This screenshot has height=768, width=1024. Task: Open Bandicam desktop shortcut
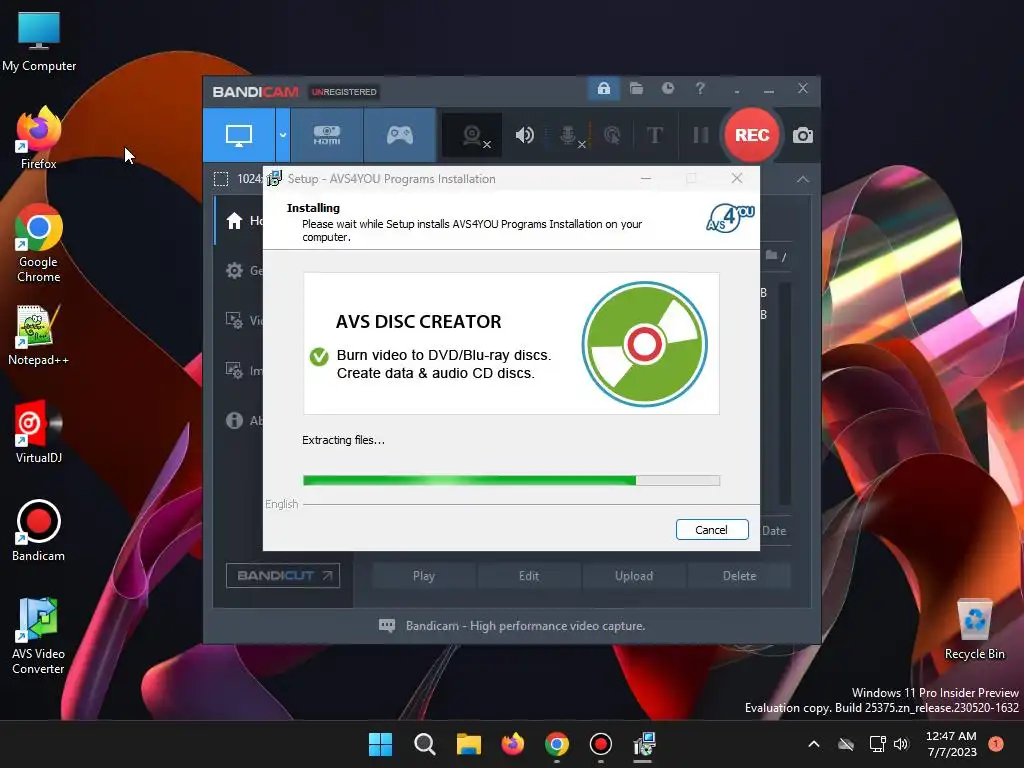click(x=39, y=530)
